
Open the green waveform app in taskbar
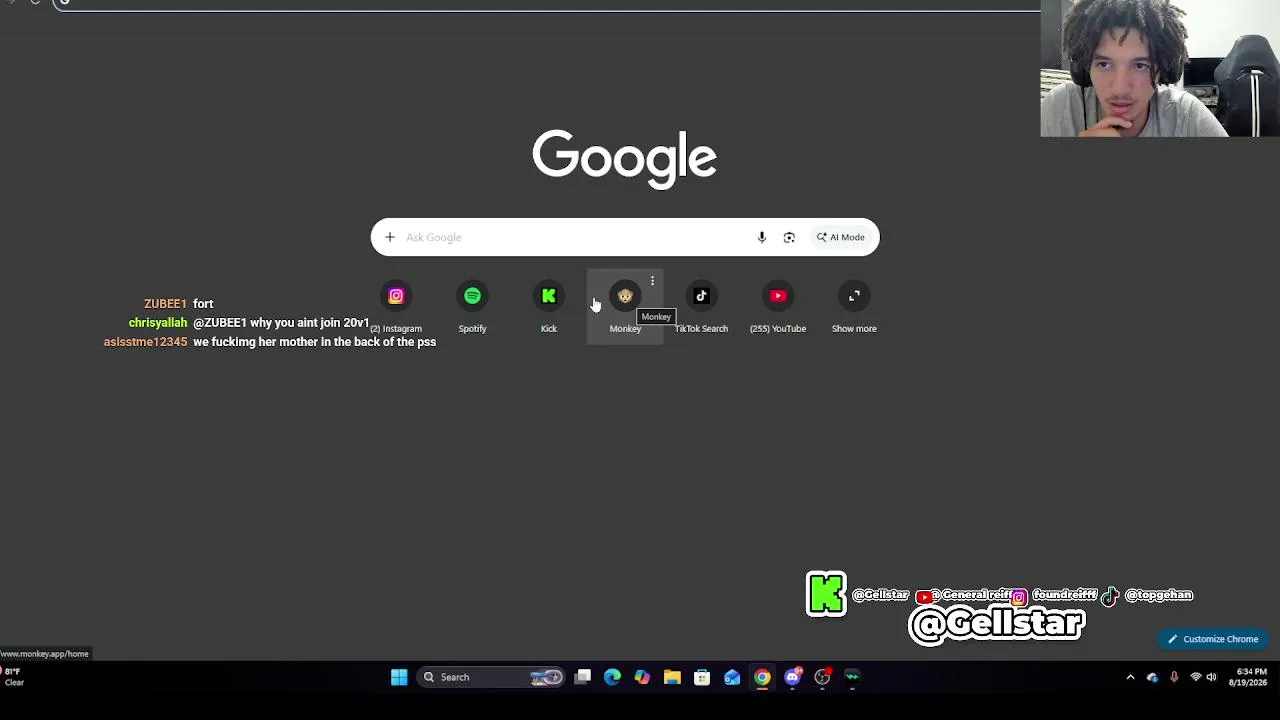(852, 677)
